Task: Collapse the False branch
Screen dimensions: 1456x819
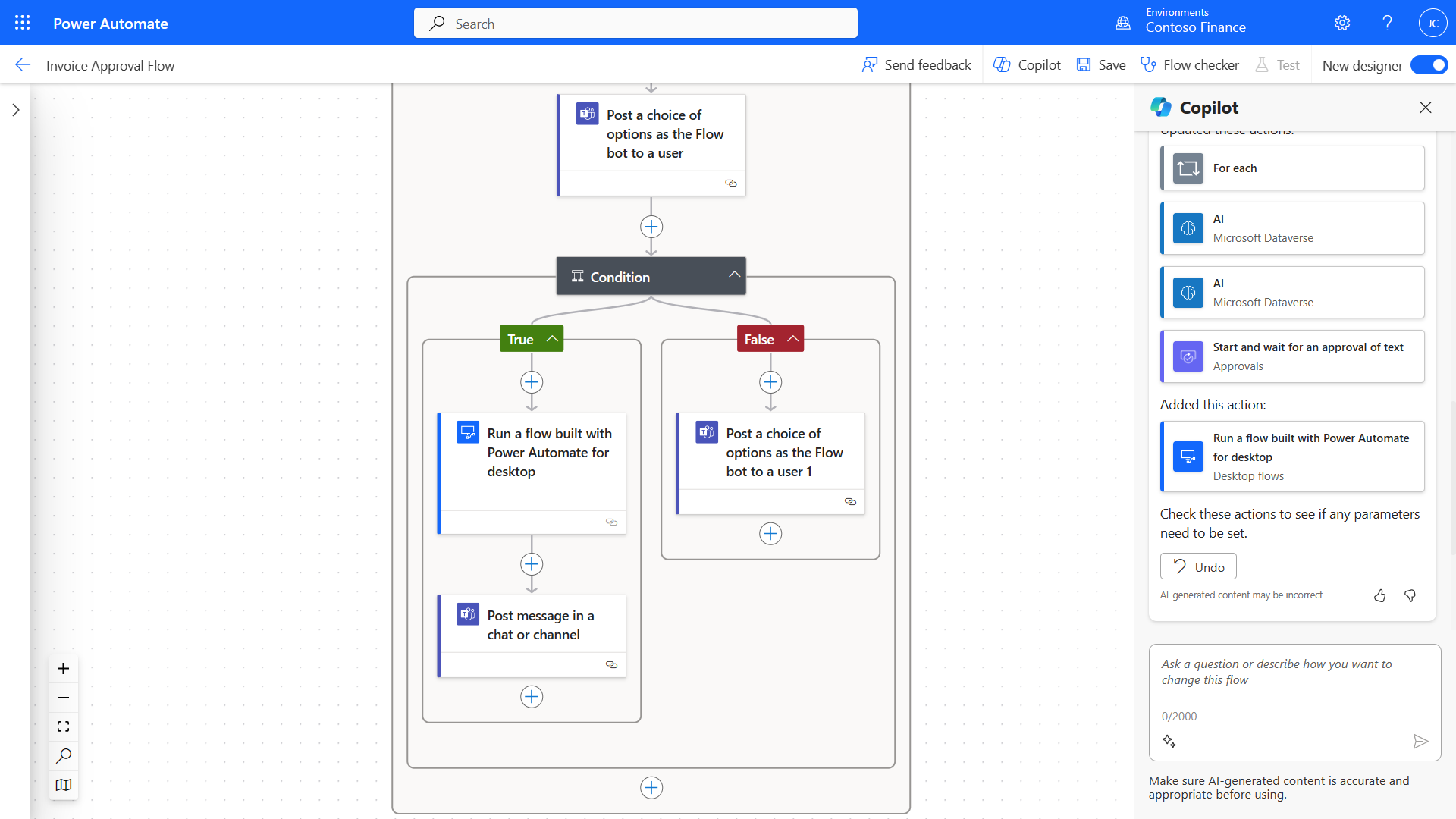Action: pos(791,338)
